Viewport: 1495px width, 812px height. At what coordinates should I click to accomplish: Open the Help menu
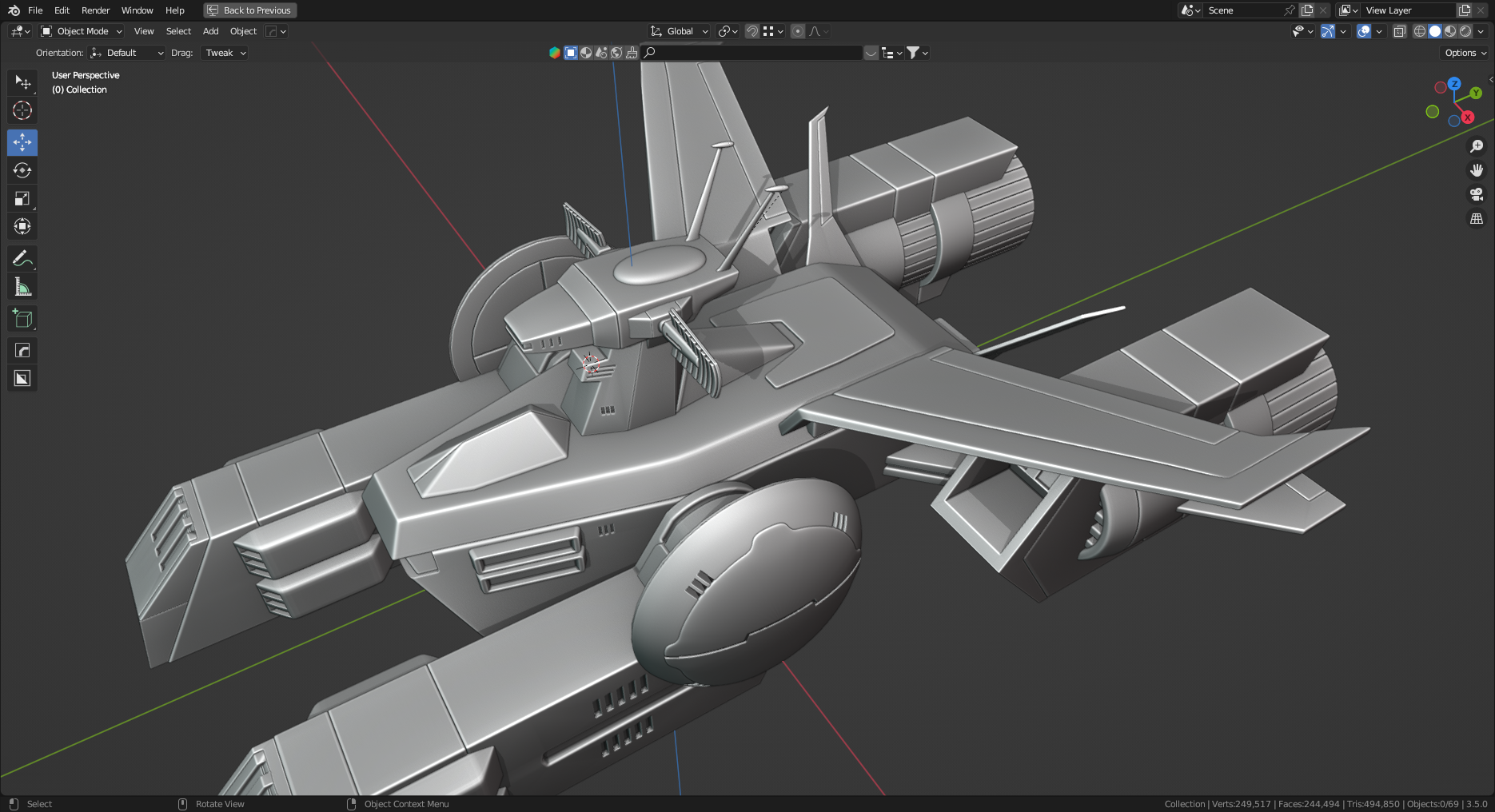click(x=175, y=10)
